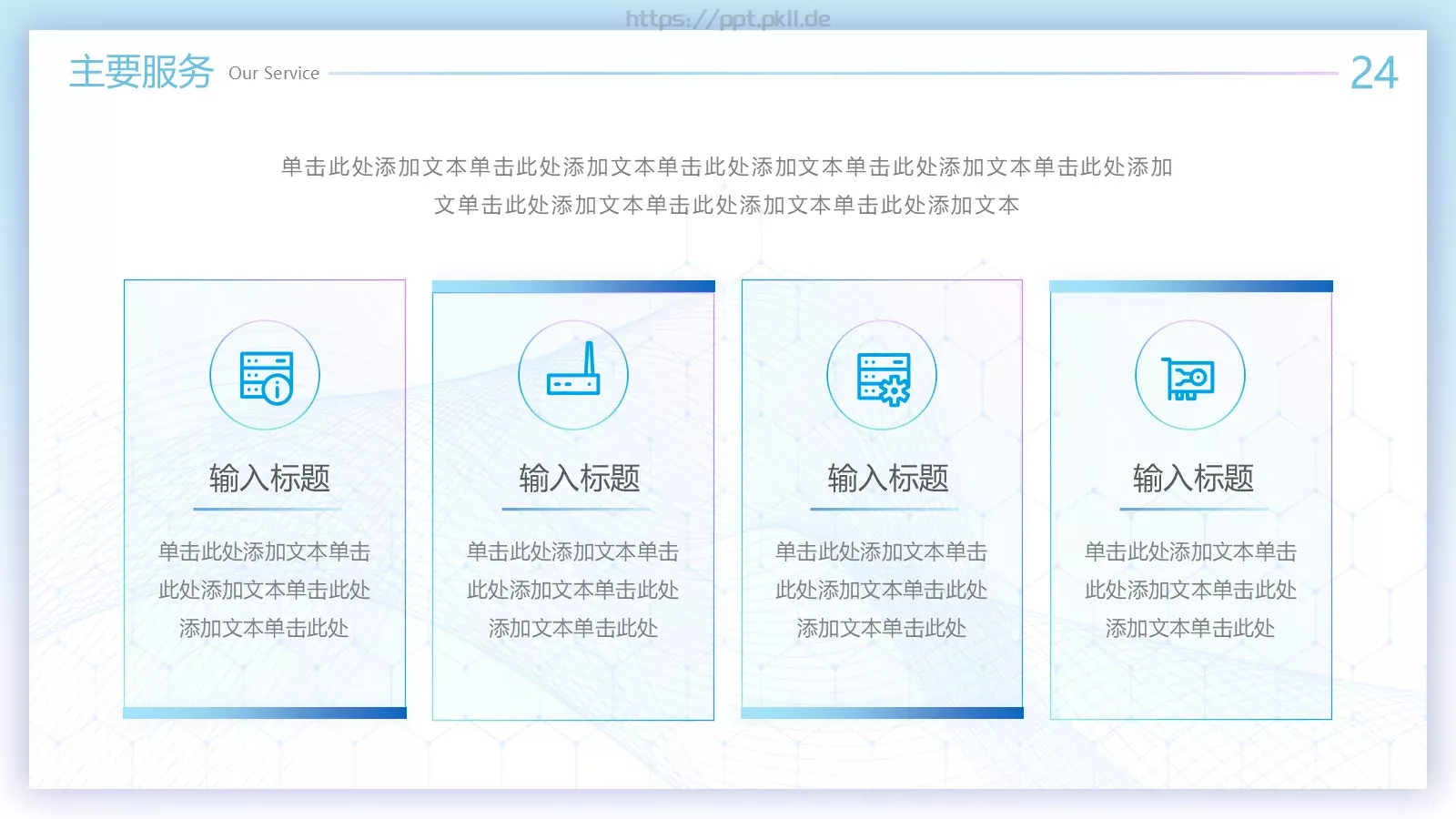
Task: Click the server settings gear icon
Action: pyautogui.click(x=883, y=379)
